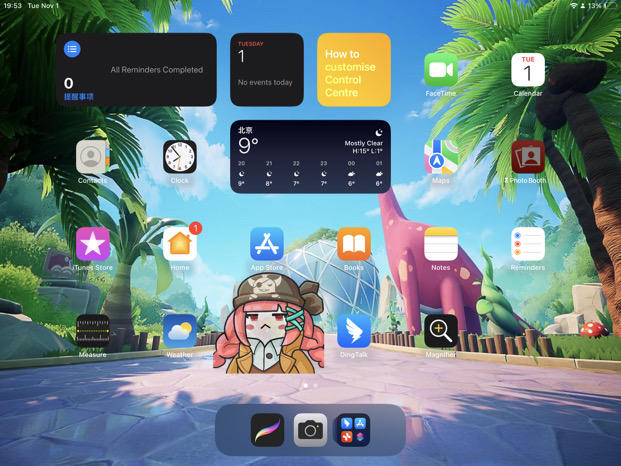The image size is (621, 466).
Task: Tap the Wi-Fi status icon
Action: (x=573, y=6)
